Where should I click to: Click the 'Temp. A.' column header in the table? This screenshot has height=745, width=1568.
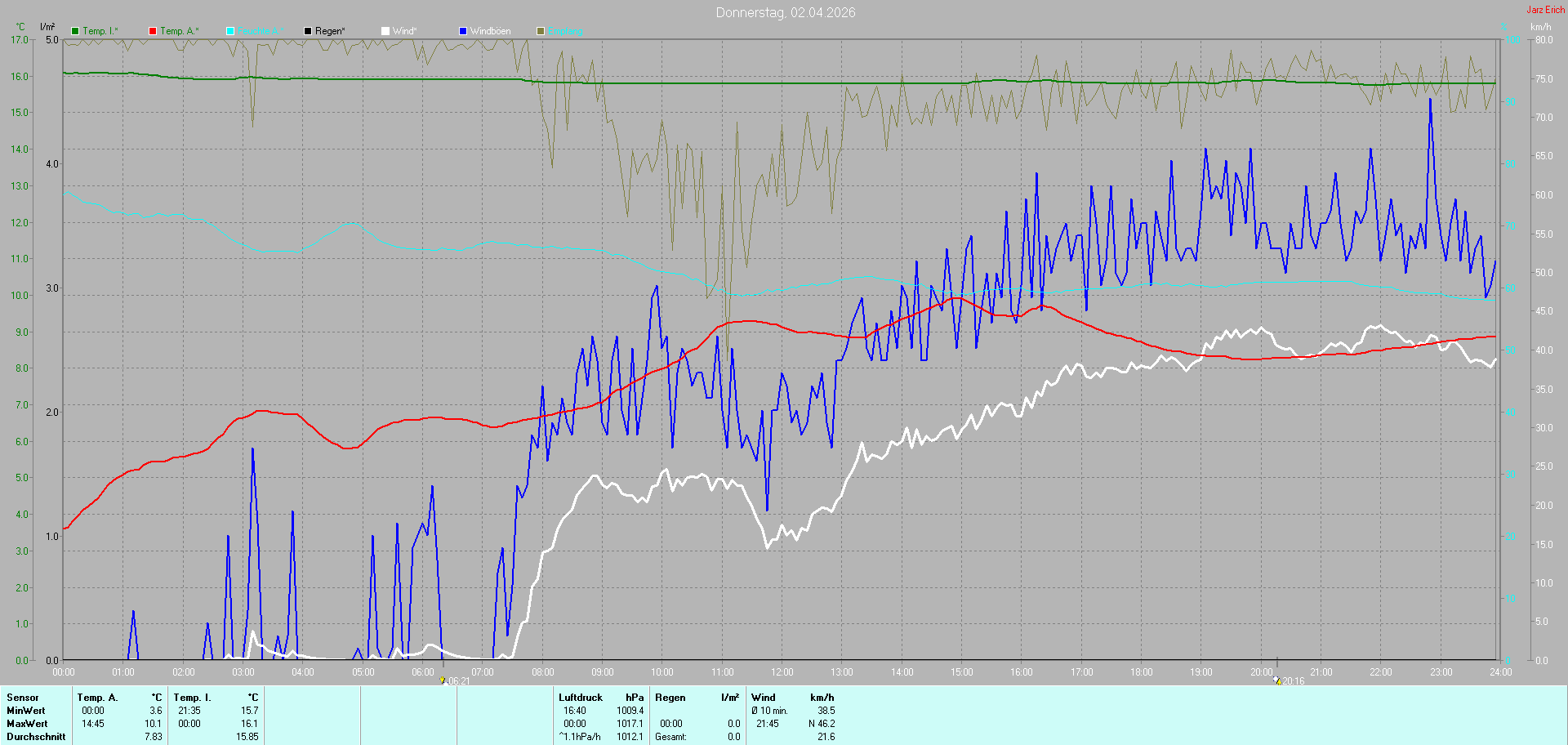coord(98,698)
